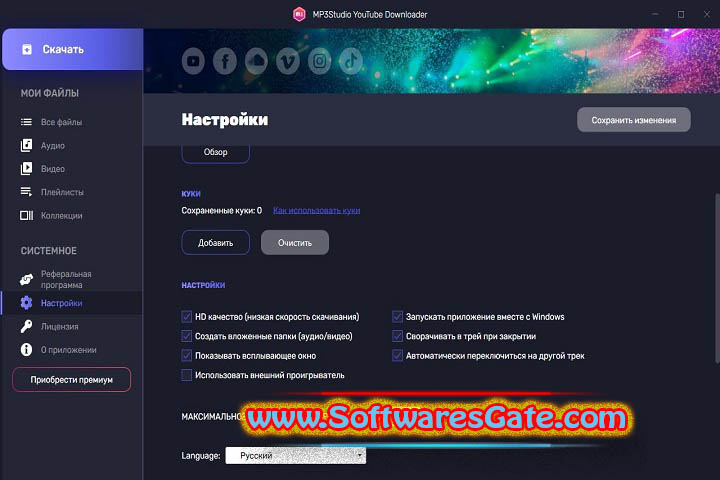Minimize the MP3Studio window
This screenshot has height=480, width=720.
point(655,14)
